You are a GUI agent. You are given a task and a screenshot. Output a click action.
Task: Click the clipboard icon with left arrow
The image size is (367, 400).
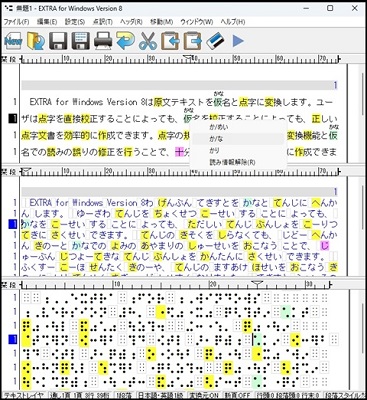click(x=170, y=41)
